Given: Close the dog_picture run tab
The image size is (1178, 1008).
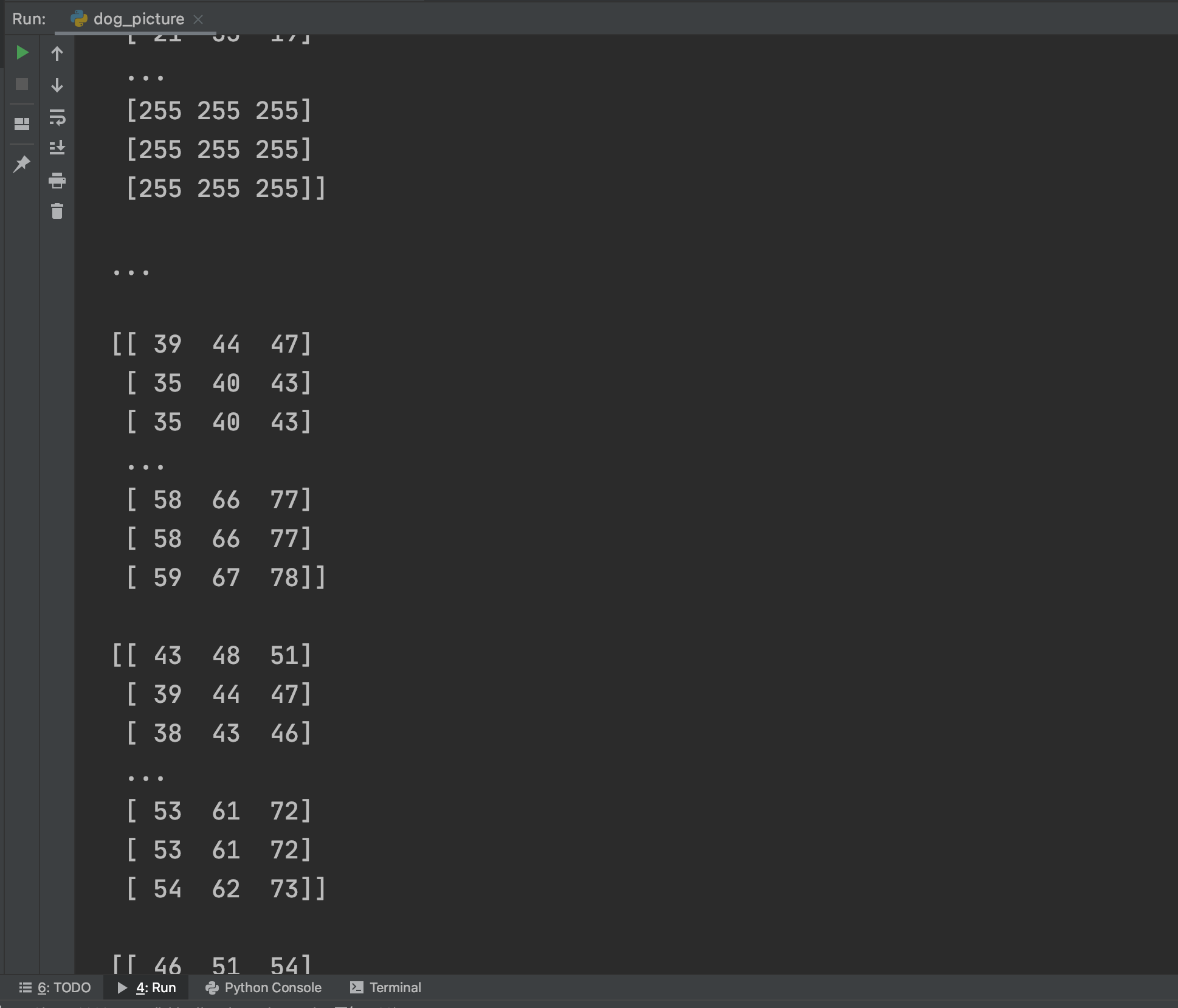Looking at the screenshot, I should (198, 19).
